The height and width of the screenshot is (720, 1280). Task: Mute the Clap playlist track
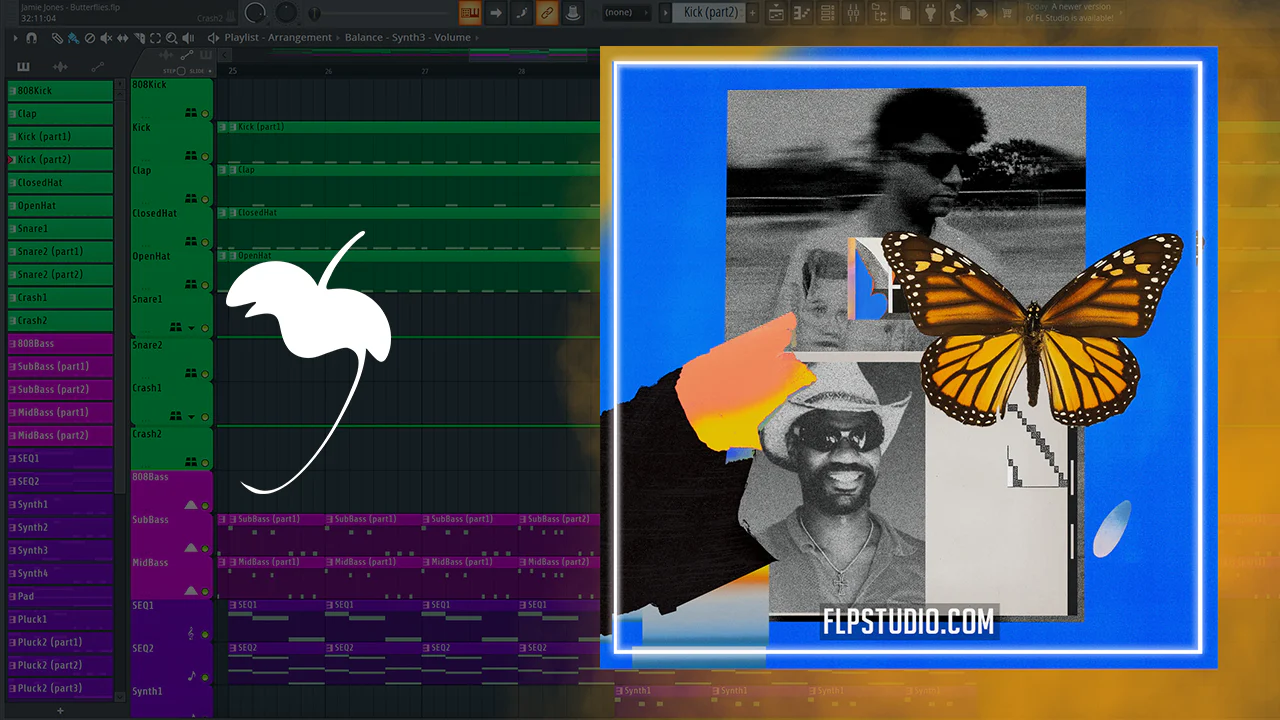tap(205, 200)
